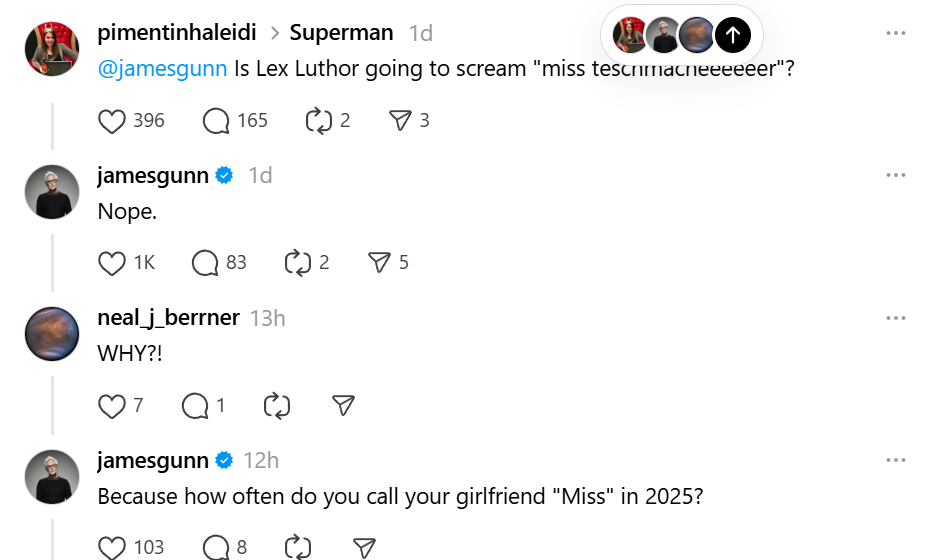The height and width of the screenshot is (560, 934).
Task: Share jamesgunn's "Nope." reply
Action: pyautogui.click(x=379, y=263)
